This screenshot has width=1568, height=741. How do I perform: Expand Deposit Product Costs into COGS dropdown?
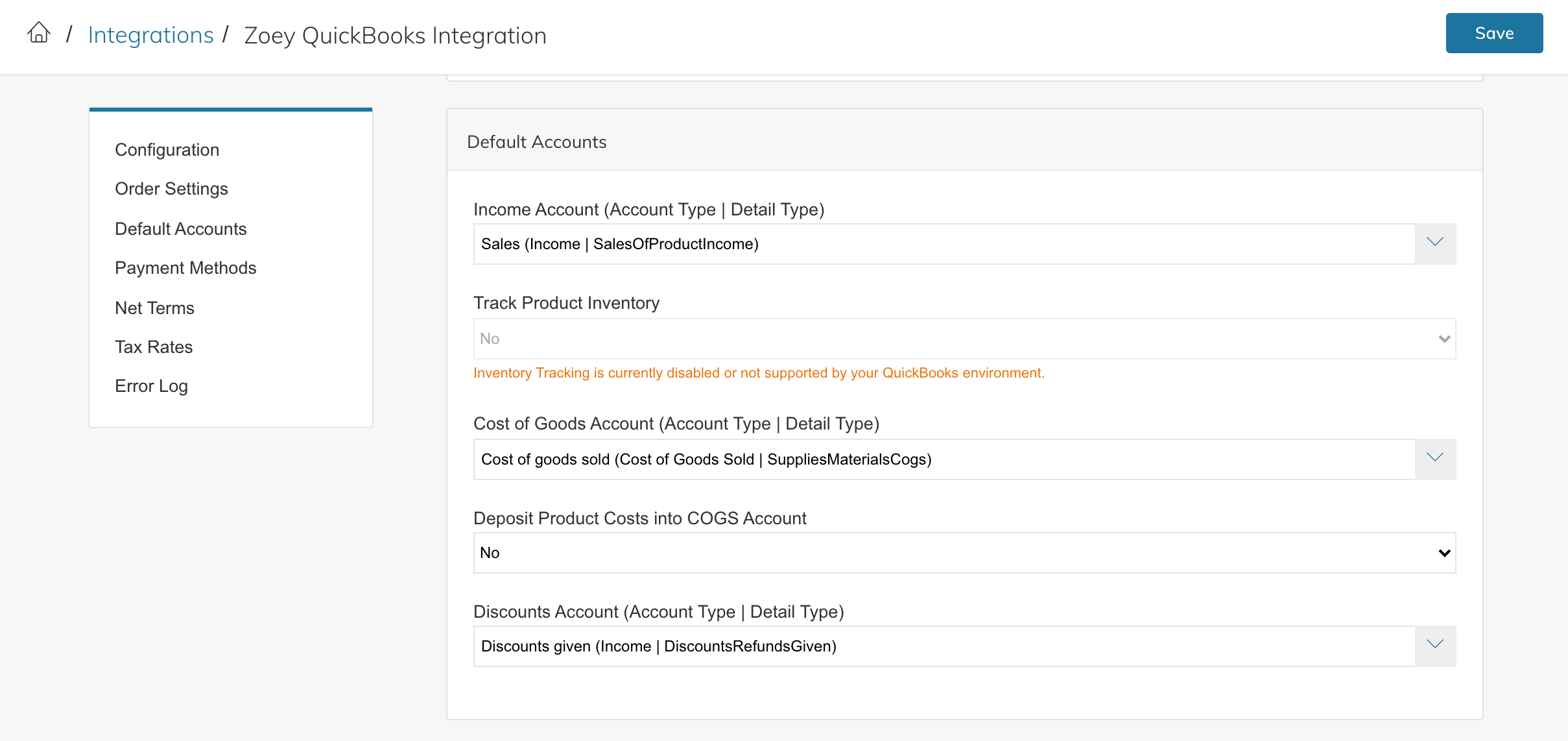(x=964, y=553)
